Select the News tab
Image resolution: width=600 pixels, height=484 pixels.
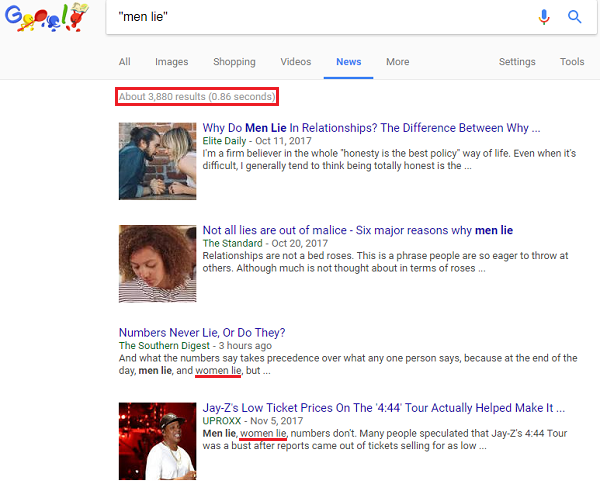pos(348,62)
